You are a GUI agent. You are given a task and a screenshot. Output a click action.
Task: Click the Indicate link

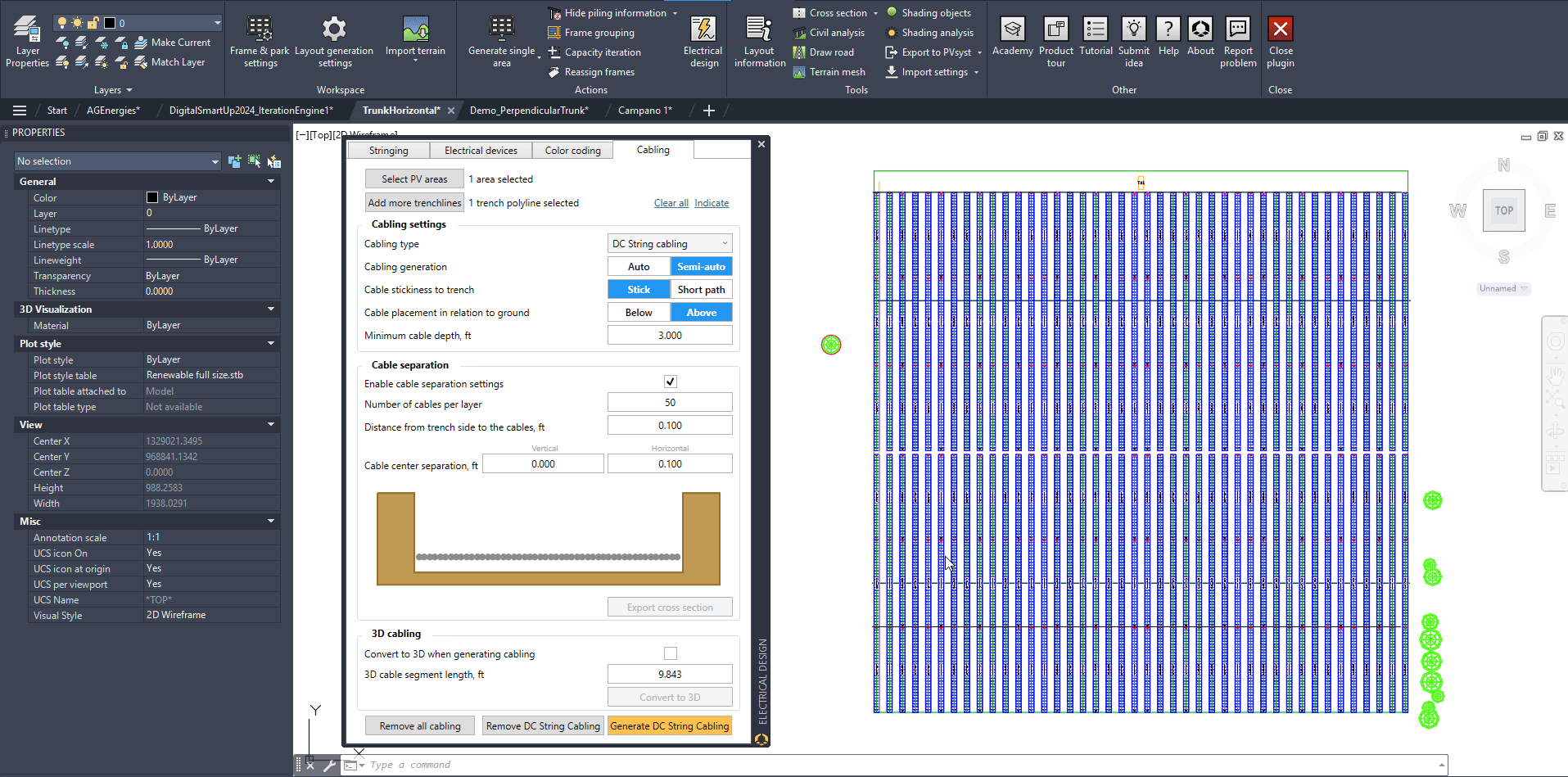[712, 203]
